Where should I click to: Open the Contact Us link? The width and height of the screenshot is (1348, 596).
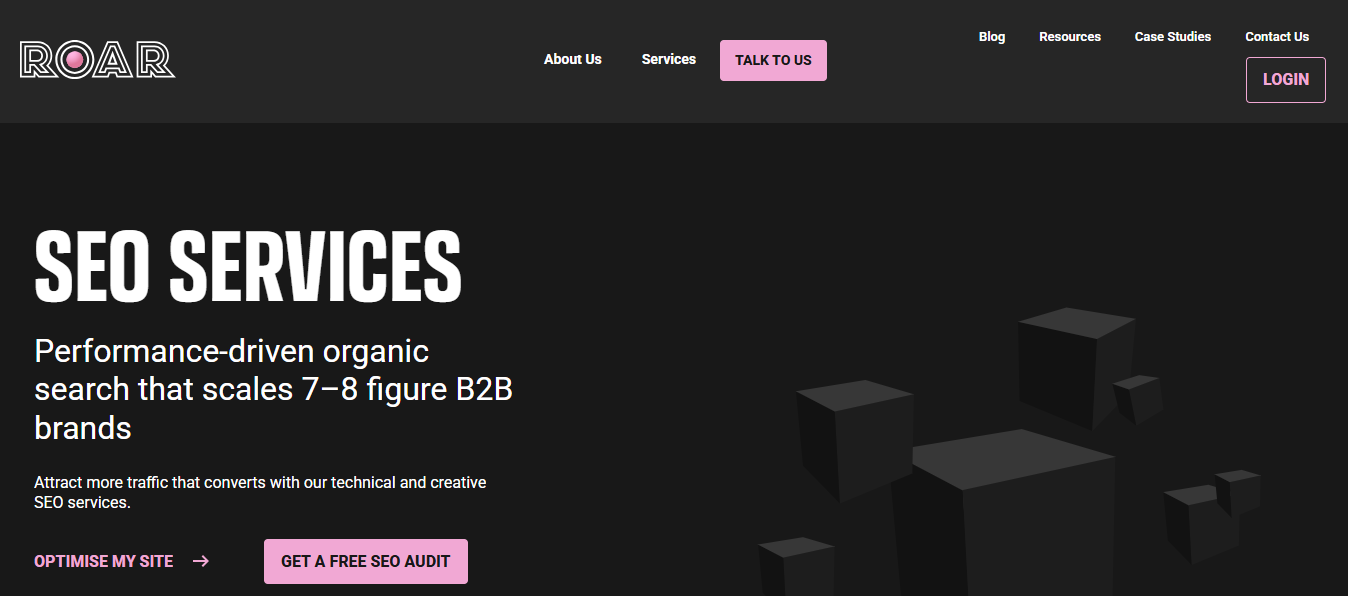tap(1277, 37)
